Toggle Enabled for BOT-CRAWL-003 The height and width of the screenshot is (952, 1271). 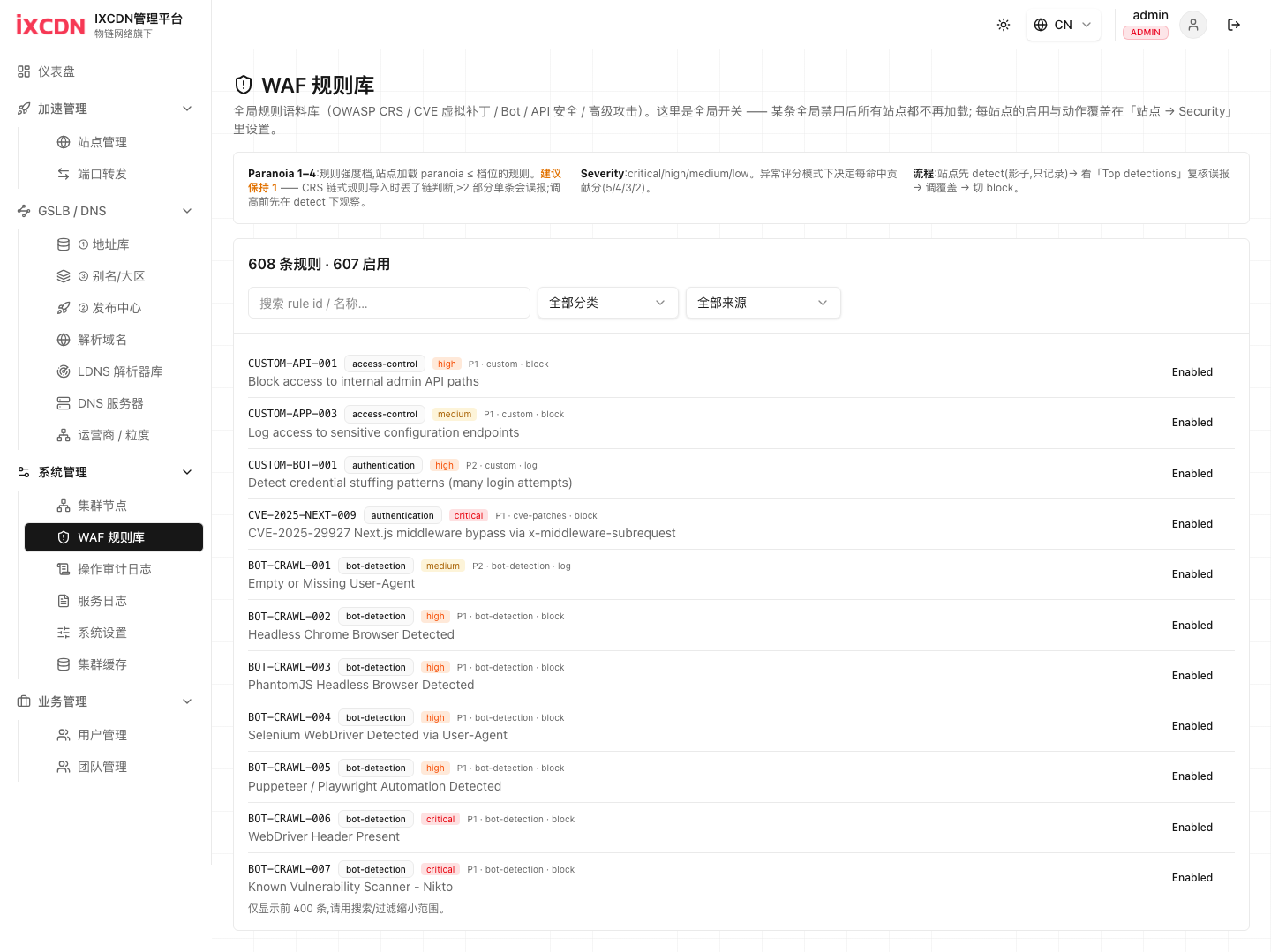1192,676
